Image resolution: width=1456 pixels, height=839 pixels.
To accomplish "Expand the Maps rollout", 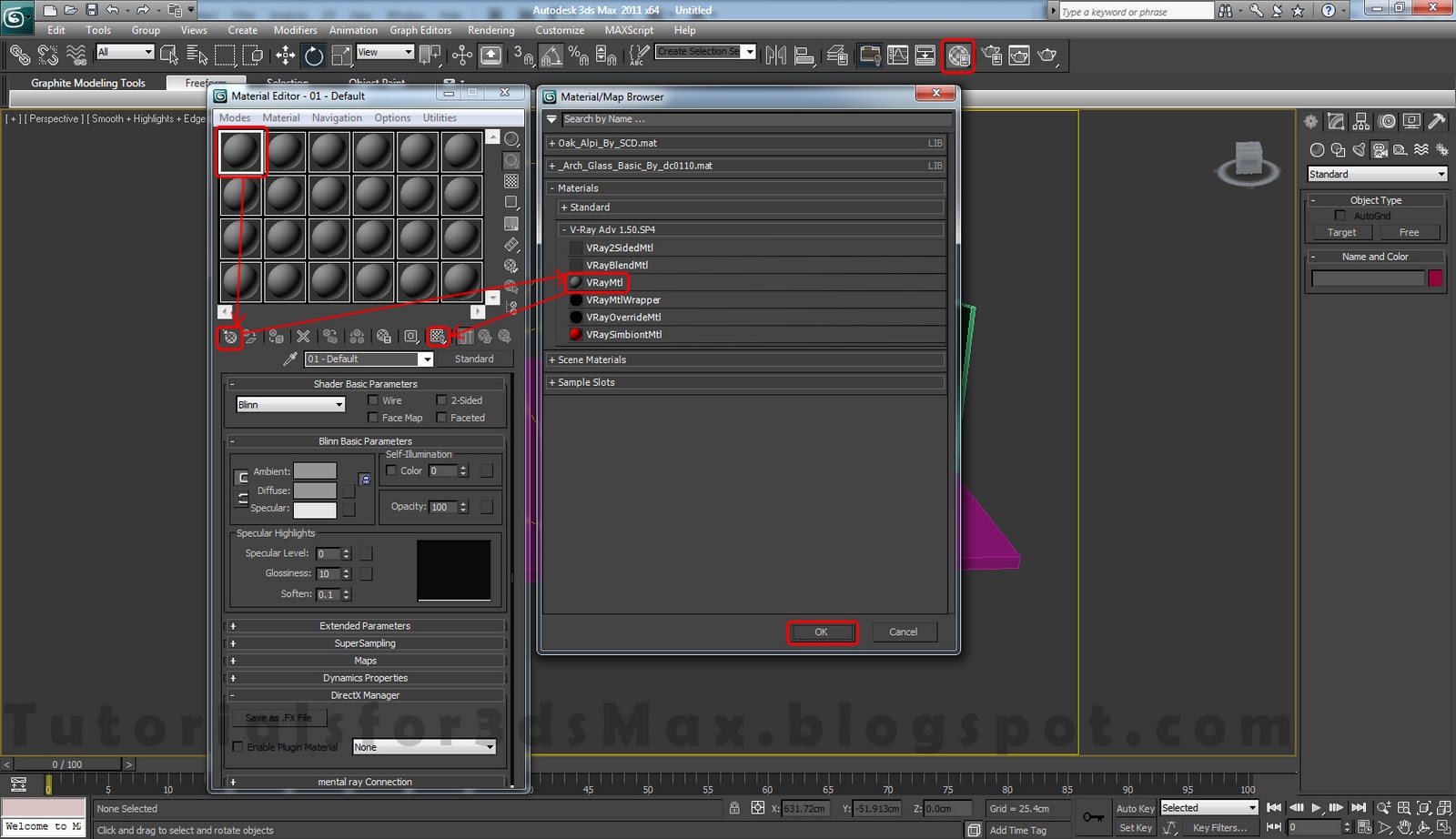I will pyautogui.click(x=365, y=660).
